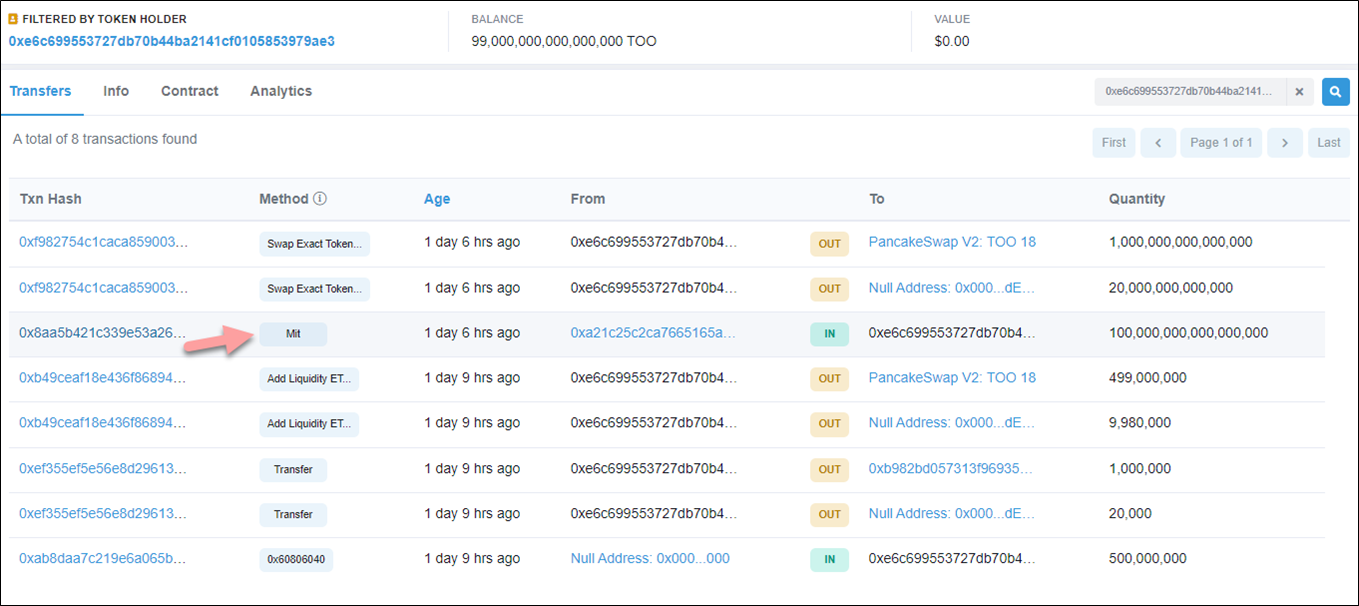Open Null Address link in the 20,000 row
This screenshot has height=606, width=1359.
[952, 514]
